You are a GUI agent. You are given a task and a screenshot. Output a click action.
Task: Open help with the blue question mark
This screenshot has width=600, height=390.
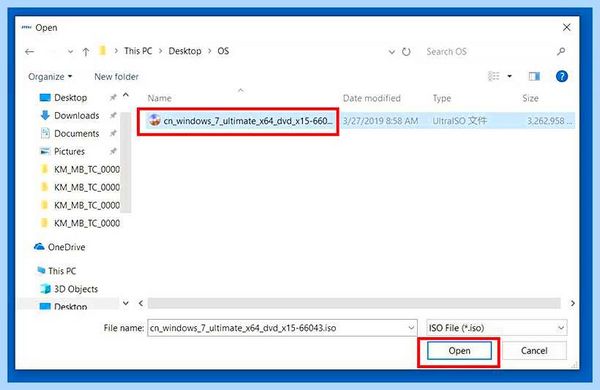(x=561, y=77)
